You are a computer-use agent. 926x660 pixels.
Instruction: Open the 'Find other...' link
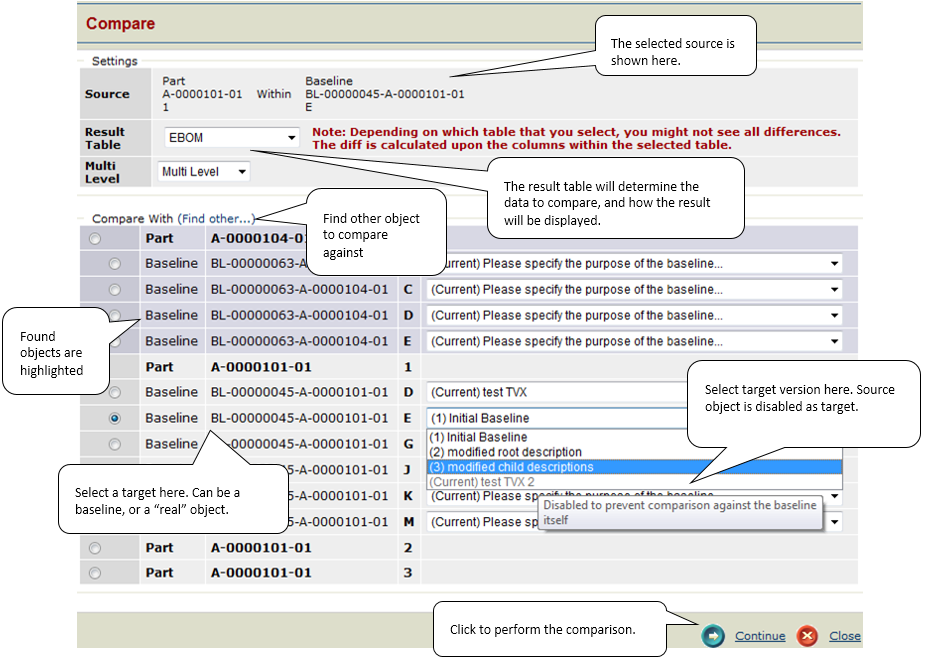point(215,218)
